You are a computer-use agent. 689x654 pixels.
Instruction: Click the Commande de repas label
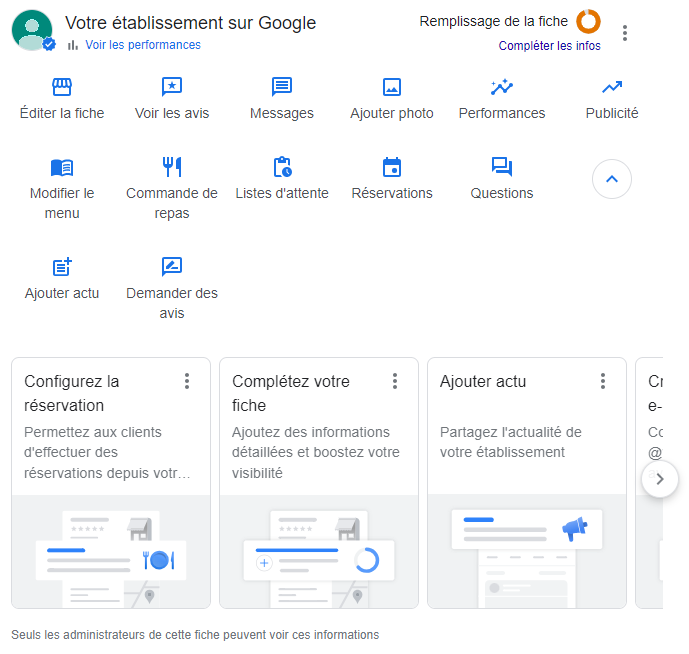coord(172,203)
